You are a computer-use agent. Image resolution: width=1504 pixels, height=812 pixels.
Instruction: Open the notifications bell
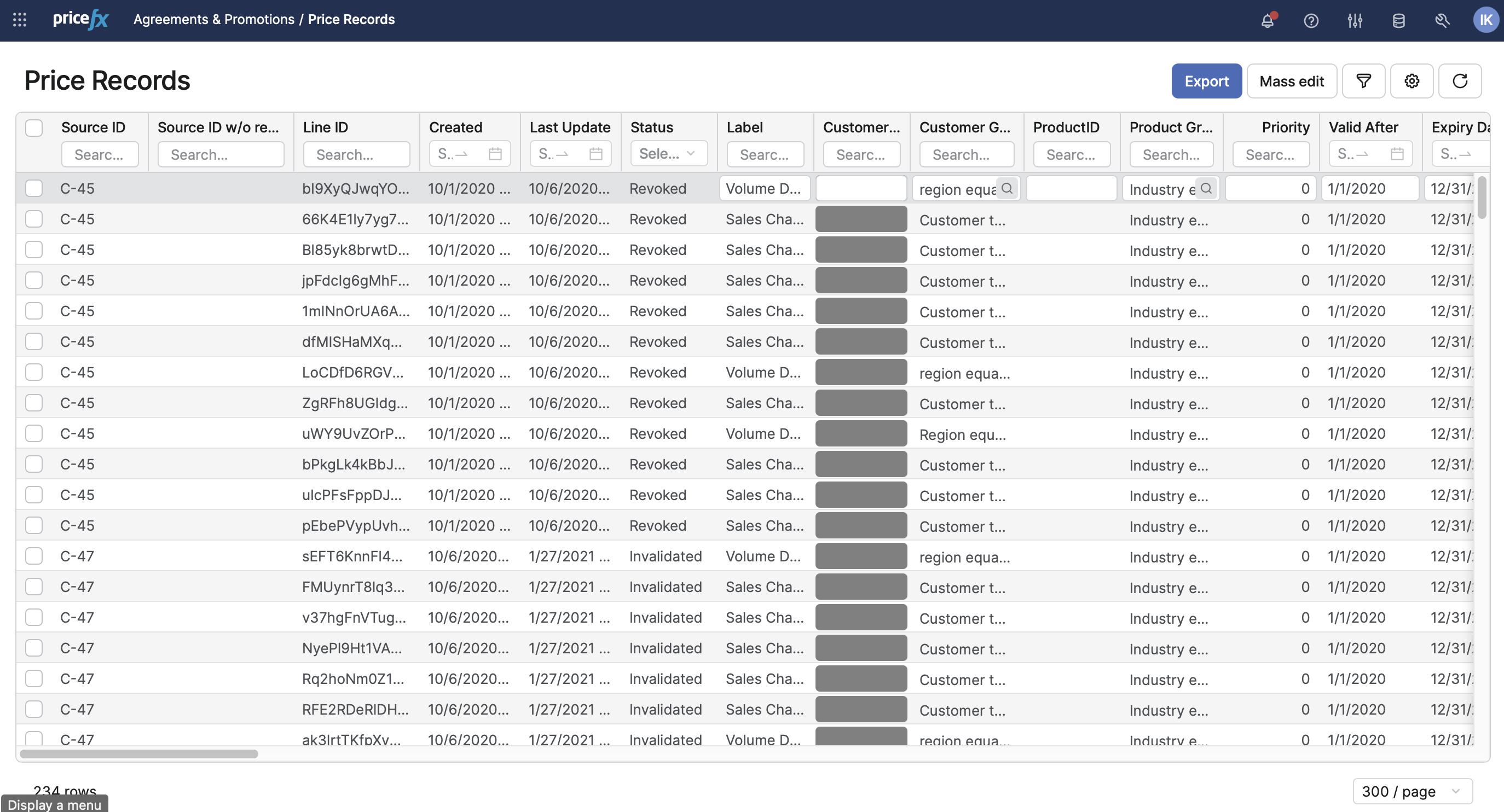1267,20
